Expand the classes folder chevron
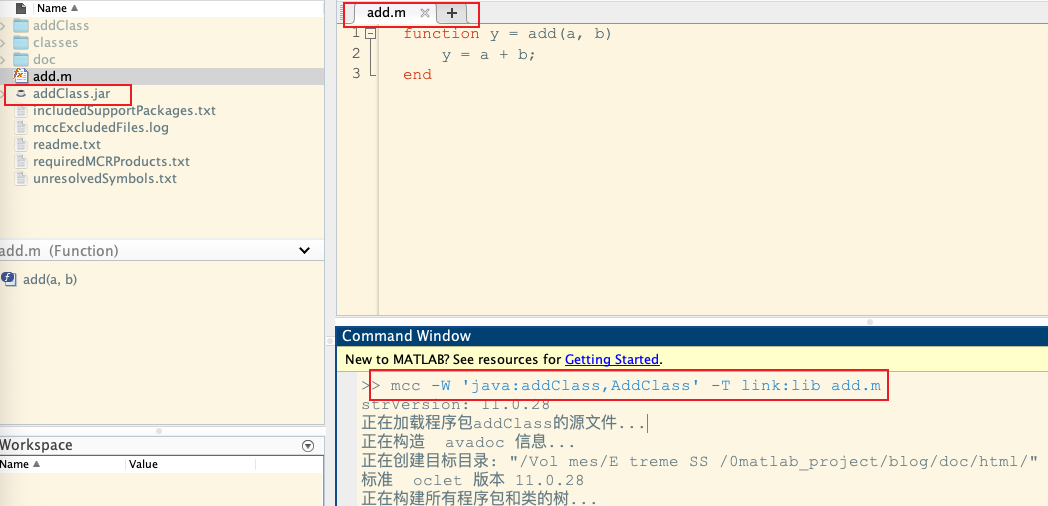This screenshot has width=1048, height=506. point(3,43)
